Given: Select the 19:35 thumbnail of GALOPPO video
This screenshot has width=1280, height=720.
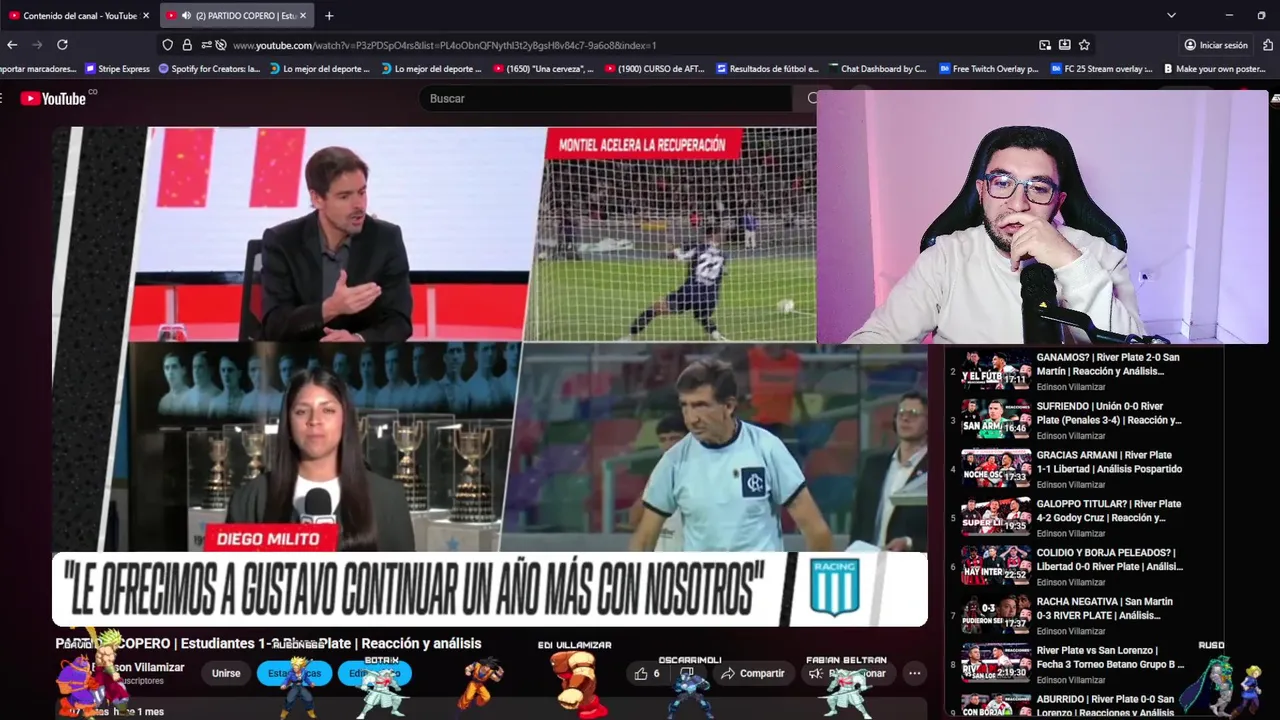Looking at the screenshot, I should (996, 517).
